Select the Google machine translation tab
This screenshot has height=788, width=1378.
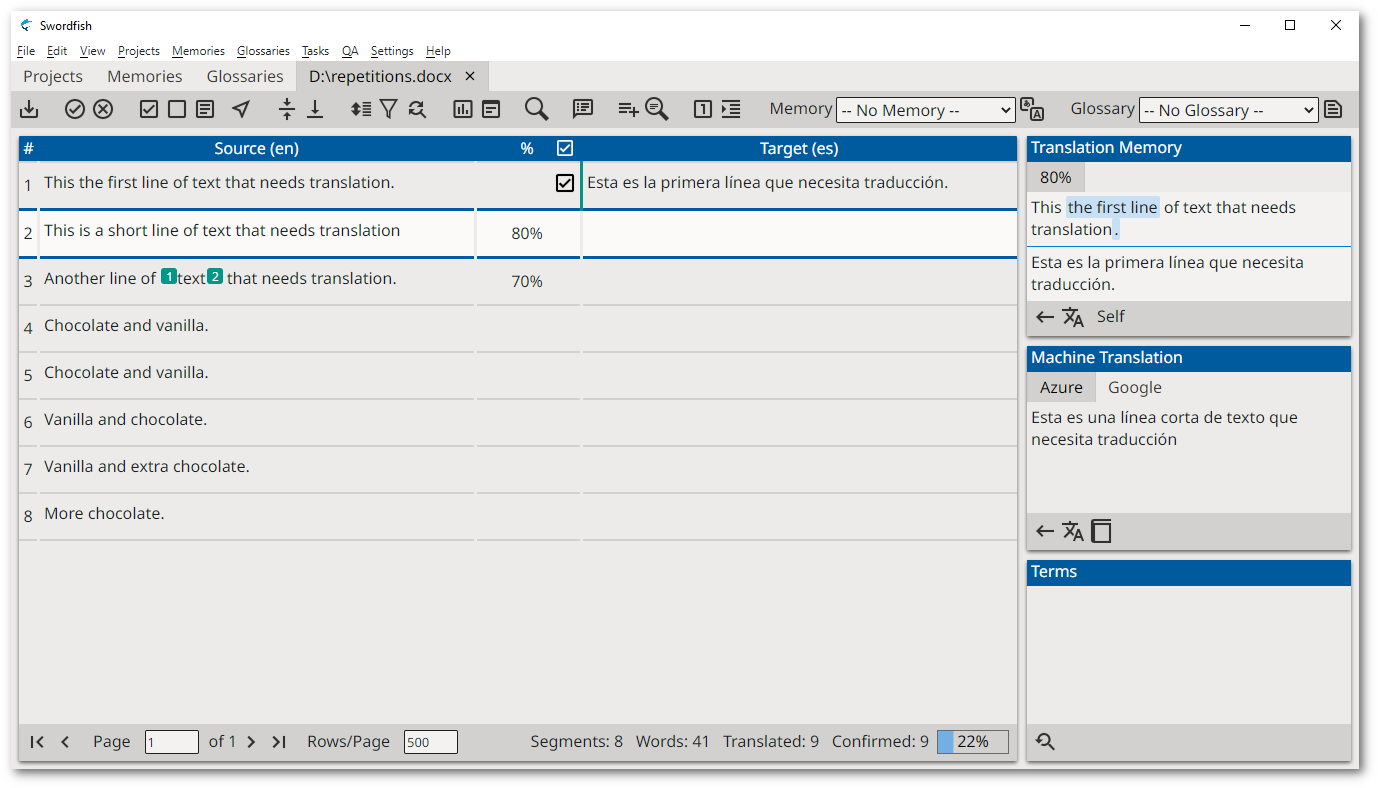click(x=1134, y=388)
